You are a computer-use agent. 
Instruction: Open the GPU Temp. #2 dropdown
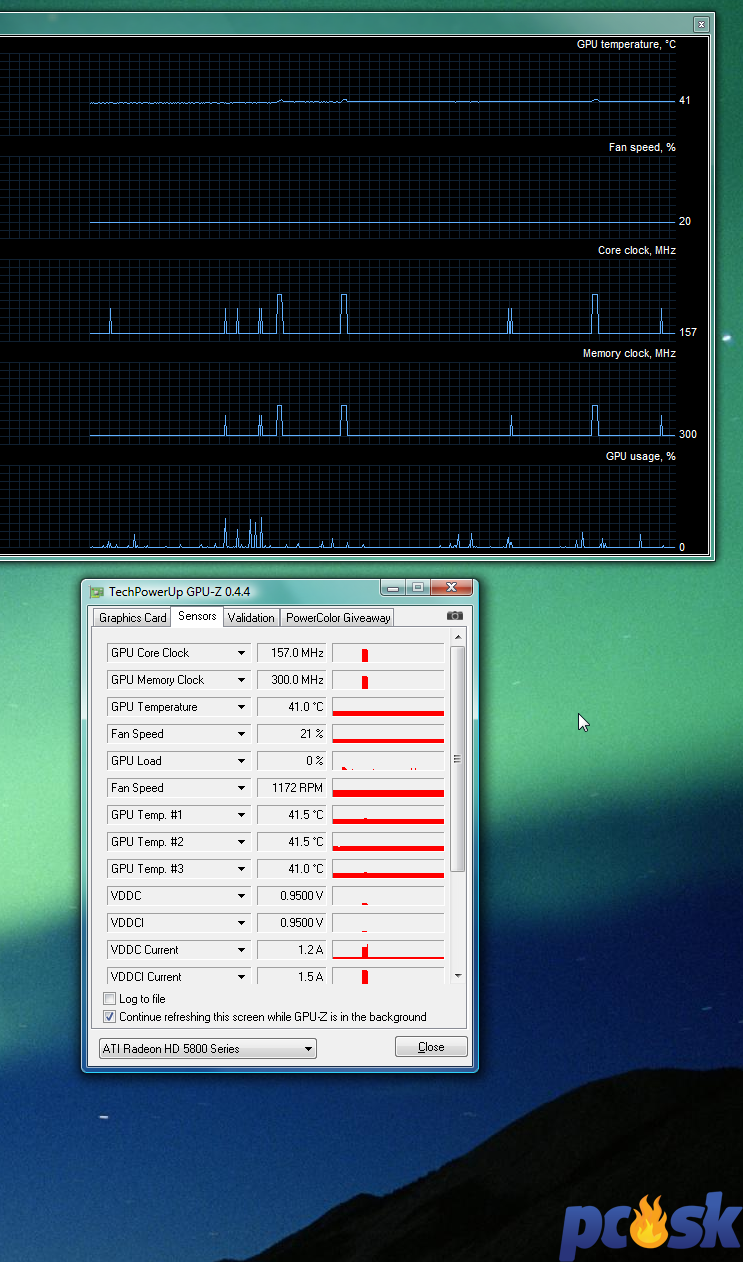pos(241,842)
